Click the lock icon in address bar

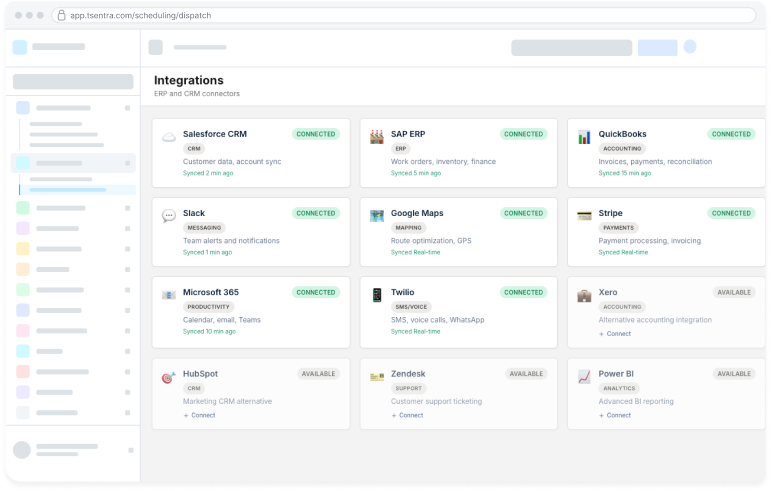[61, 15]
